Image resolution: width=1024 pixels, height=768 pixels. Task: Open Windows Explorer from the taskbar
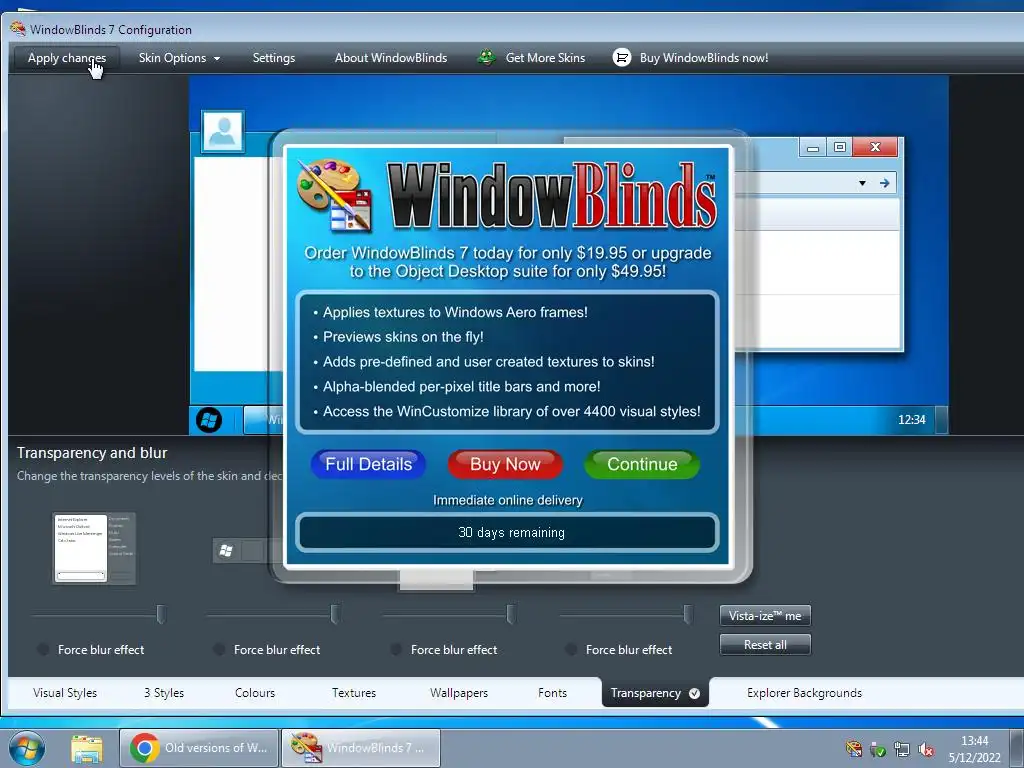[x=86, y=748]
